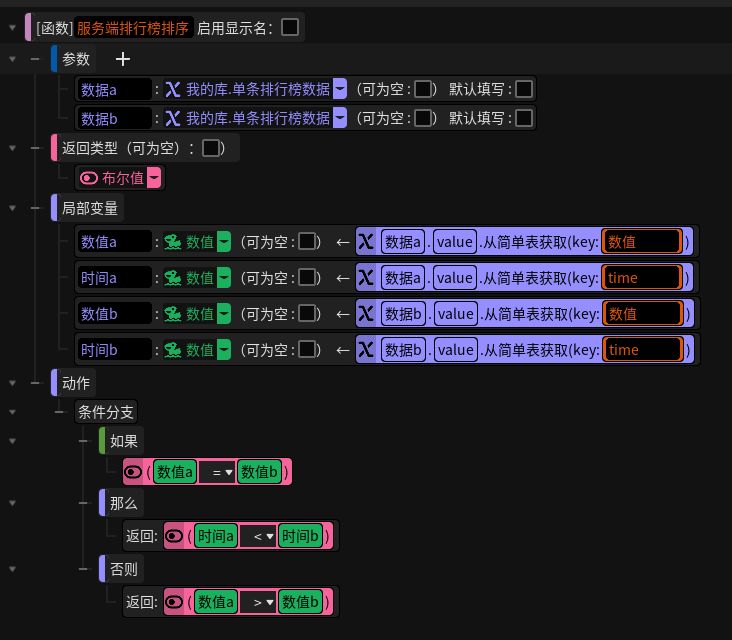Toggle 默认填写 checkbox for parameter 数据b
732x640 pixels.
524,118
